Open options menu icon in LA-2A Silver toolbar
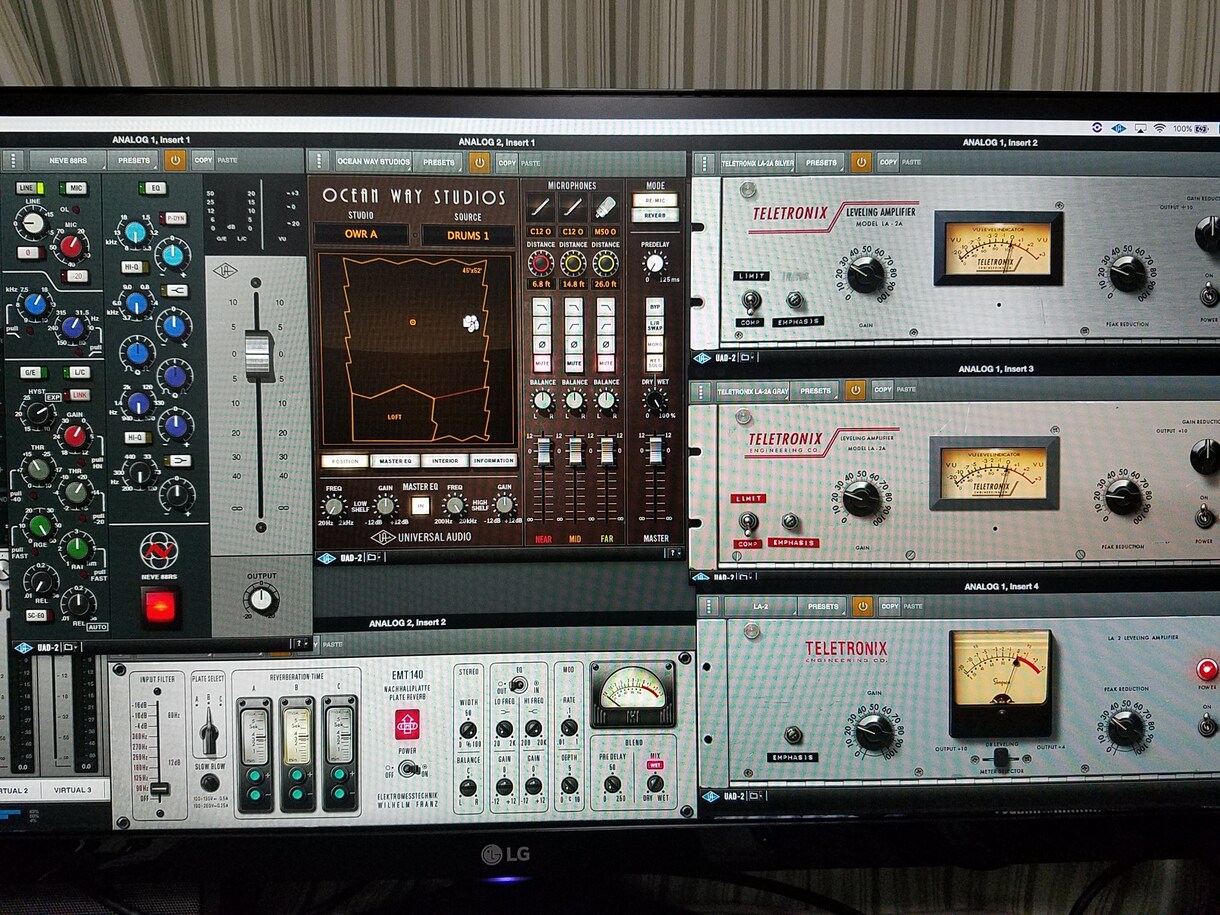The image size is (1220, 915). (x=704, y=162)
